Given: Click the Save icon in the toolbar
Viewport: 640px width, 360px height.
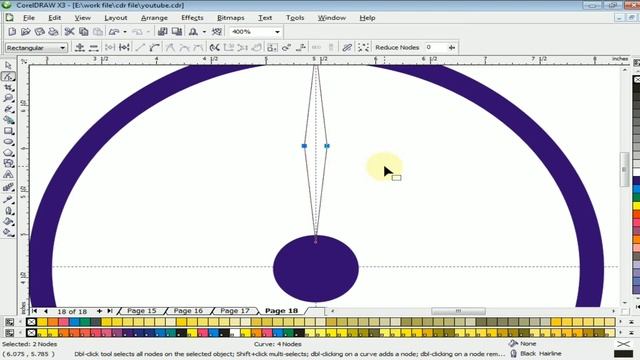Looking at the screenshot, I should click(39, 31).
